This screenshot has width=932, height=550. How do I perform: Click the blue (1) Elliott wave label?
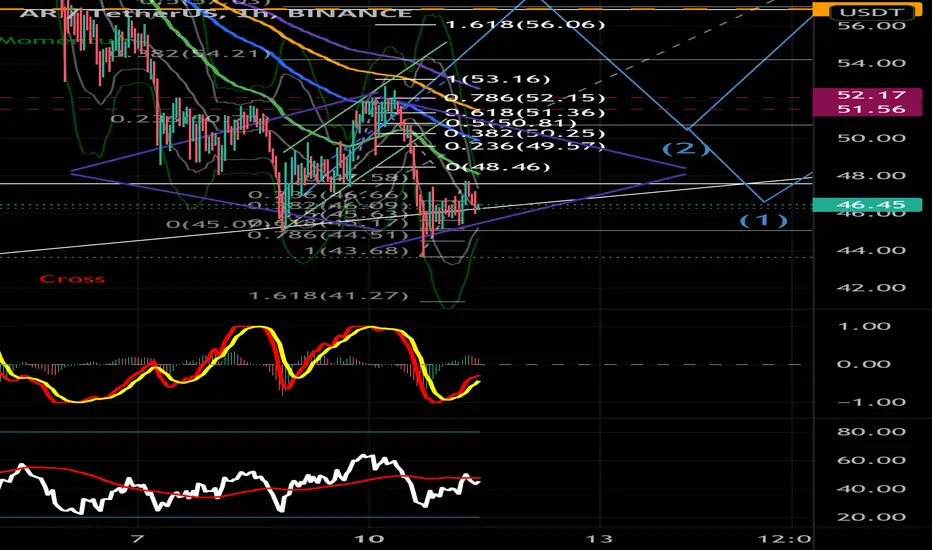click(x=764, y=221)
